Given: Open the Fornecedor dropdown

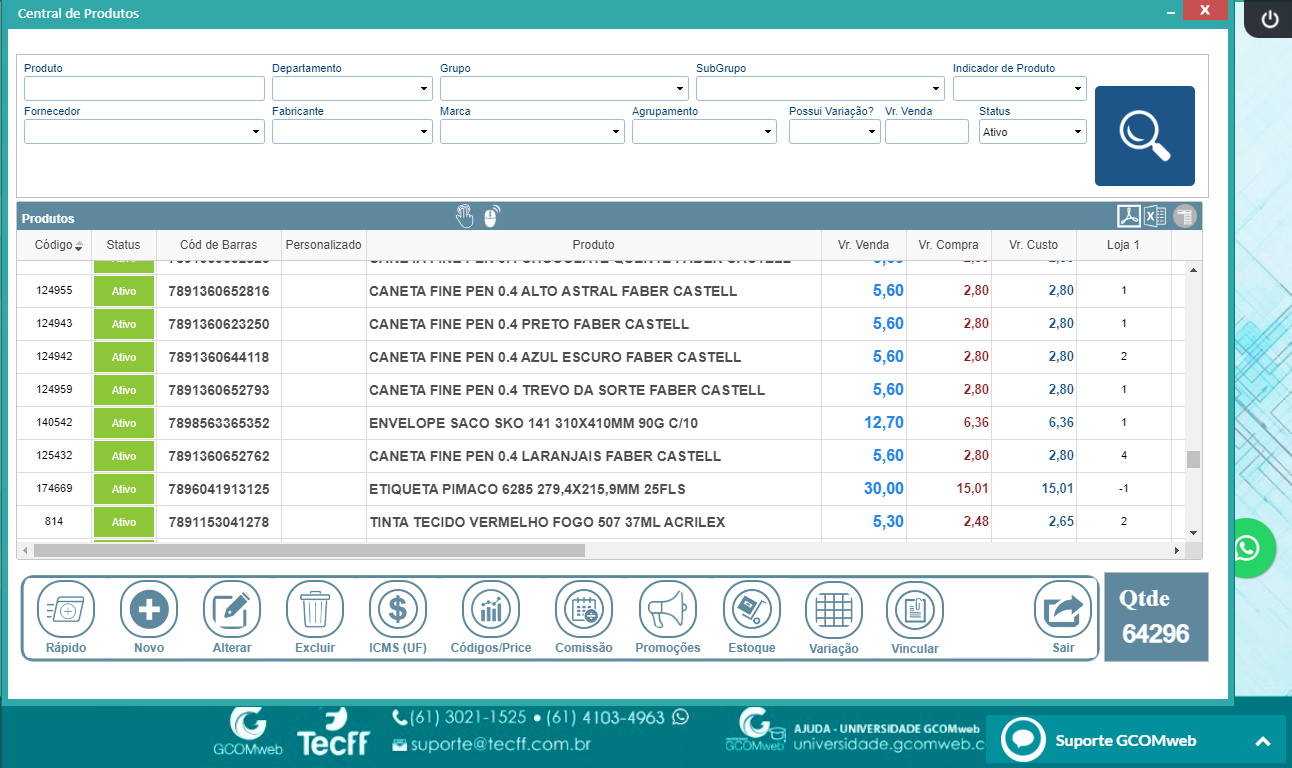Looking at the screenshot, I should 144,132.
